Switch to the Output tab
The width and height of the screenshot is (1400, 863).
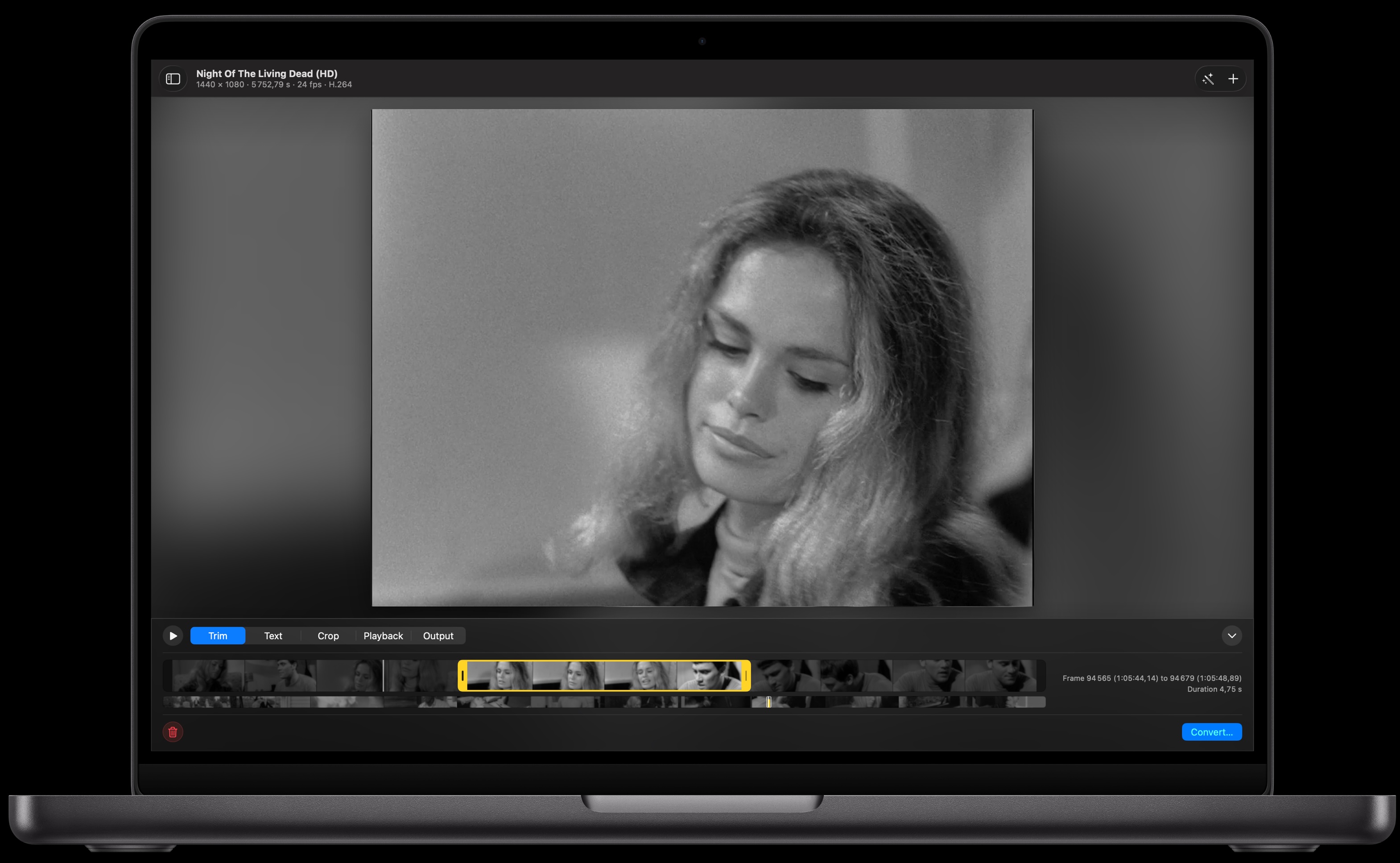point(438,636)
